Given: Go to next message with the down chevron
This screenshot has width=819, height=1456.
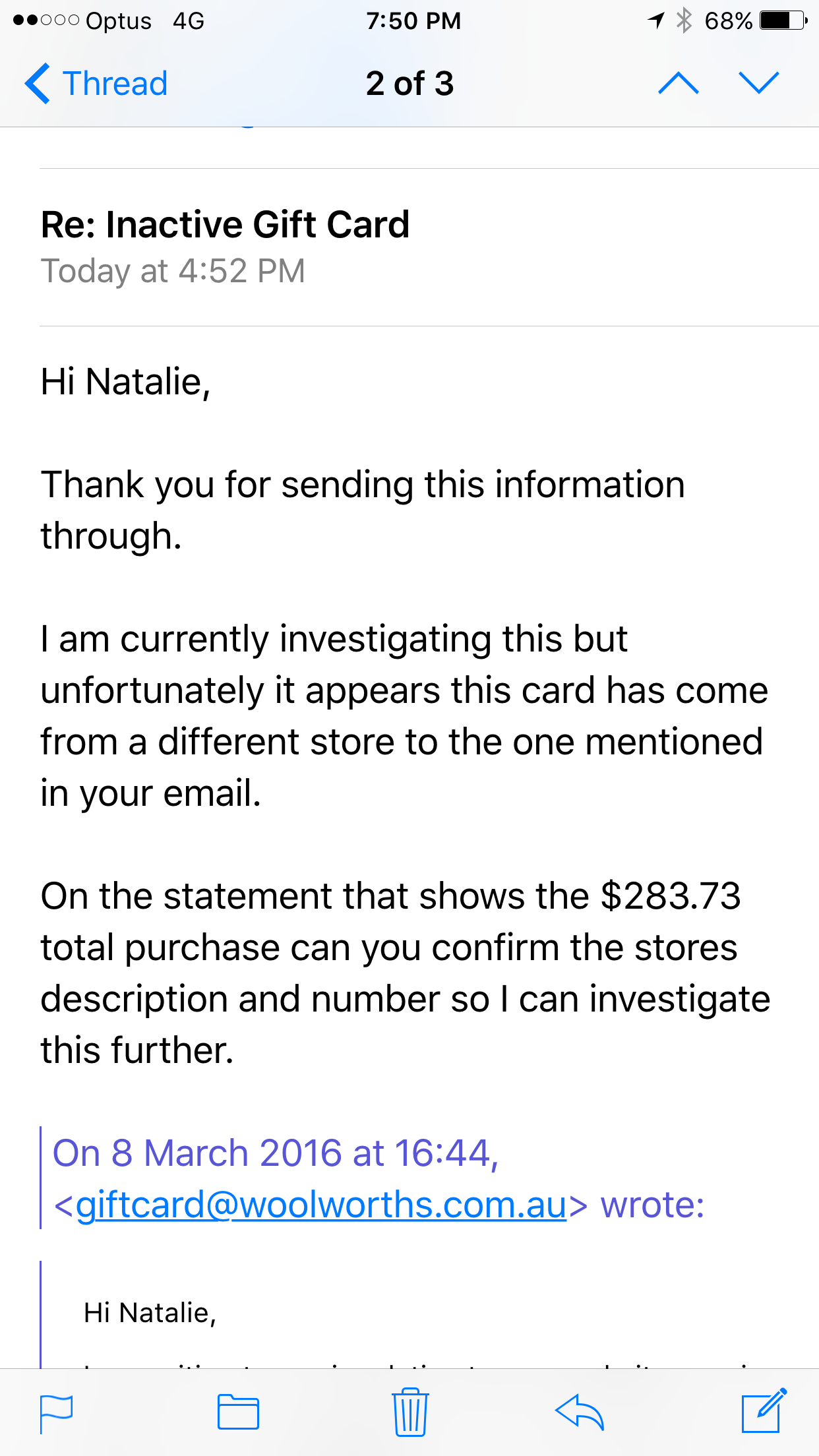Looking at the screenshot, I should coord(759,83).
